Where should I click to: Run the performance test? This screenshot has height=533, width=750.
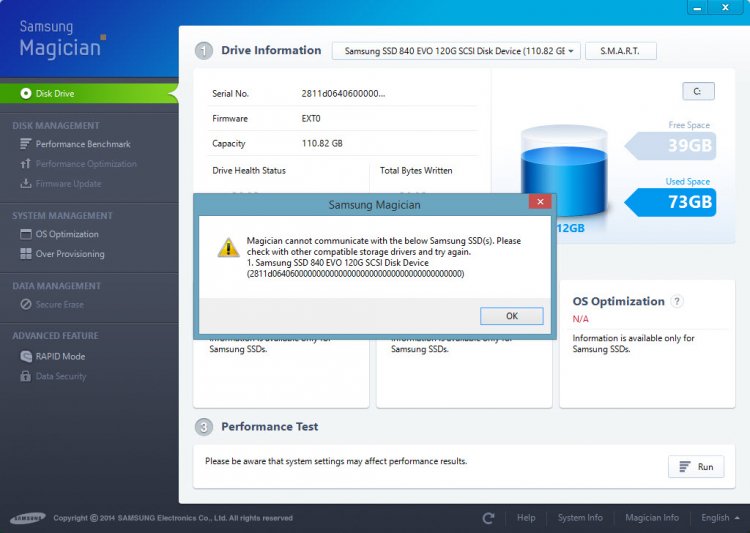pyautogui.click(x=696, y=466)
